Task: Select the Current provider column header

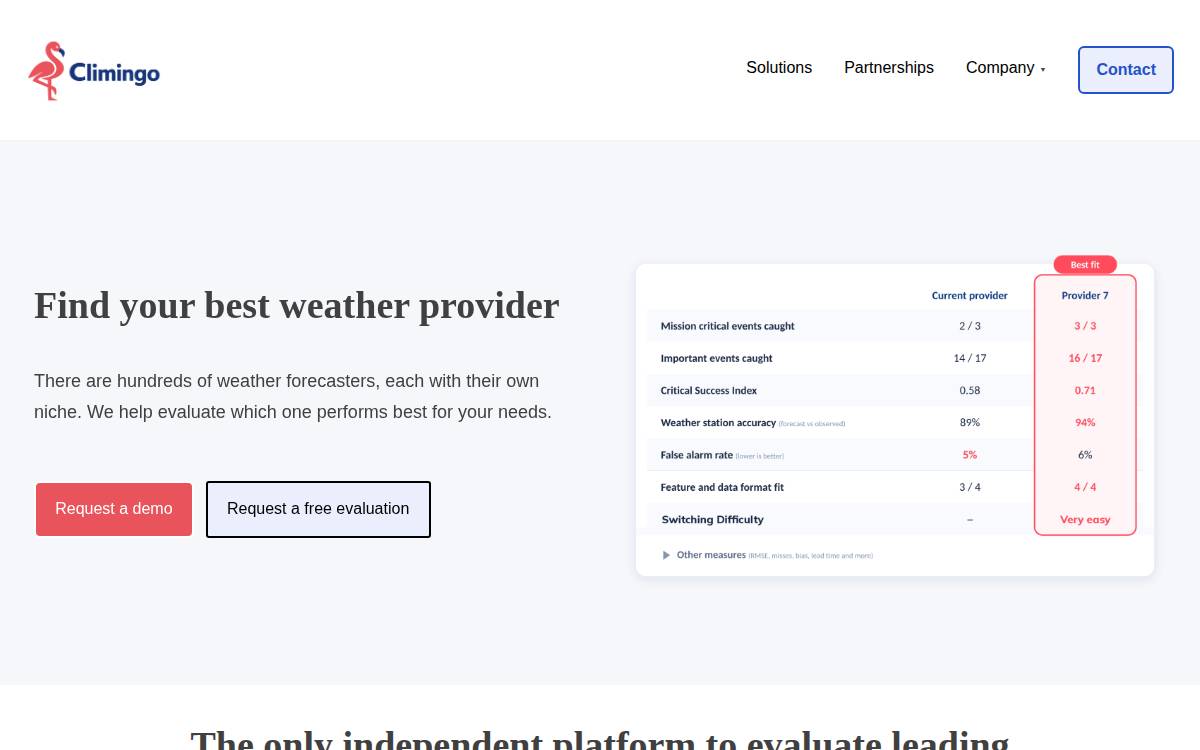Action: 970,296
